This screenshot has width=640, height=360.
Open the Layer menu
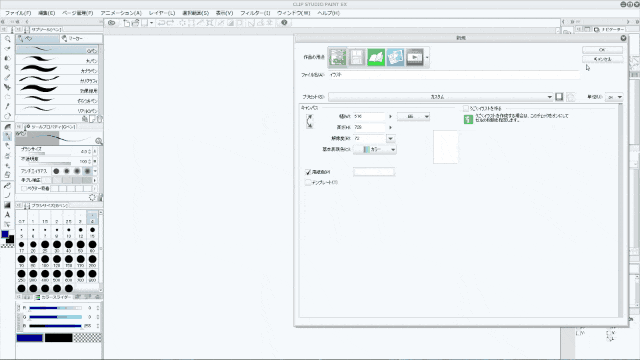162,13
